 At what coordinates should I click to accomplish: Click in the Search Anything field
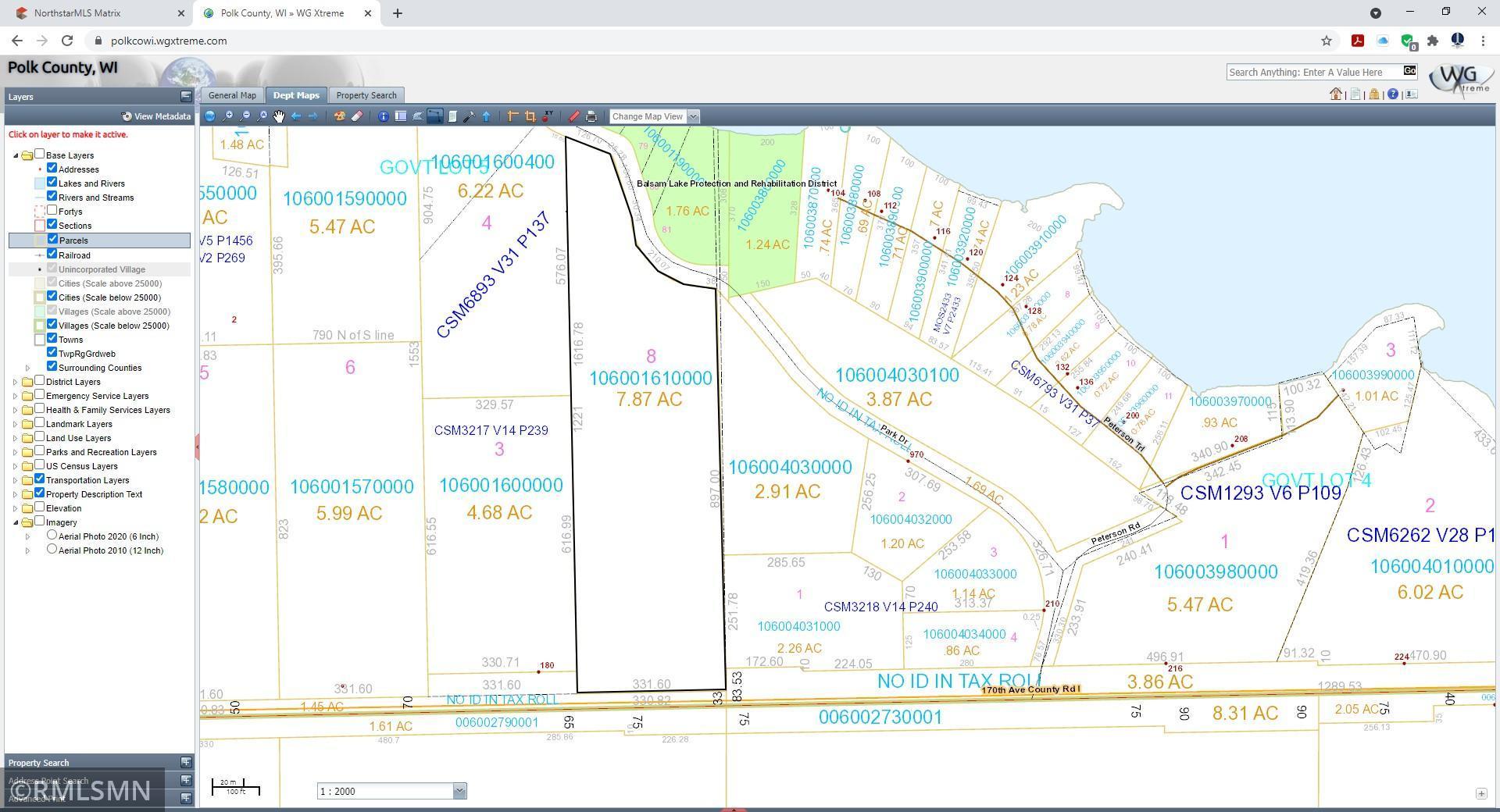coord(1314,72)
